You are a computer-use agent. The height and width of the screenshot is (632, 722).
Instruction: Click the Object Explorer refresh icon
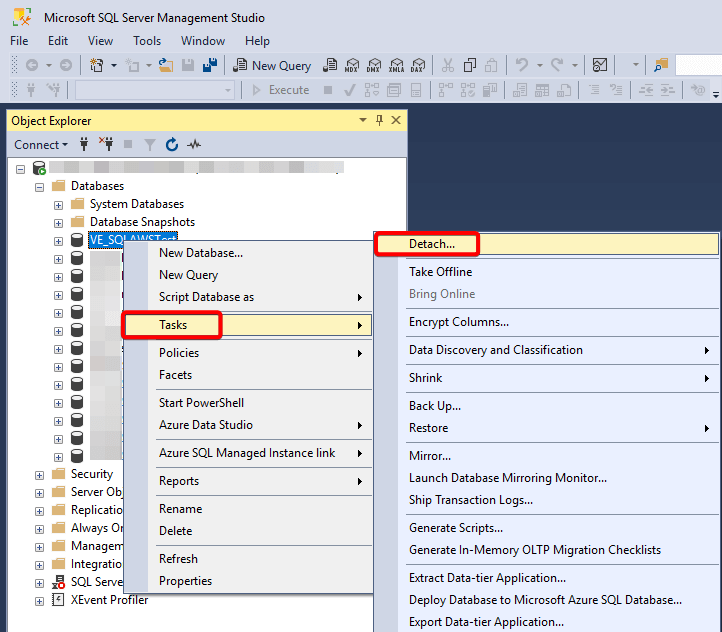pos(172,145)
